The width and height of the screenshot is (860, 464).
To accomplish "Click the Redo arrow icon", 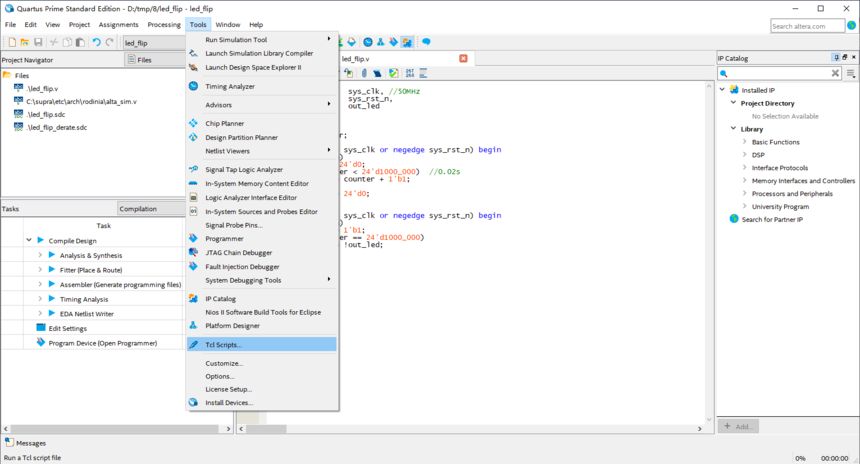I will click(110, 42).
